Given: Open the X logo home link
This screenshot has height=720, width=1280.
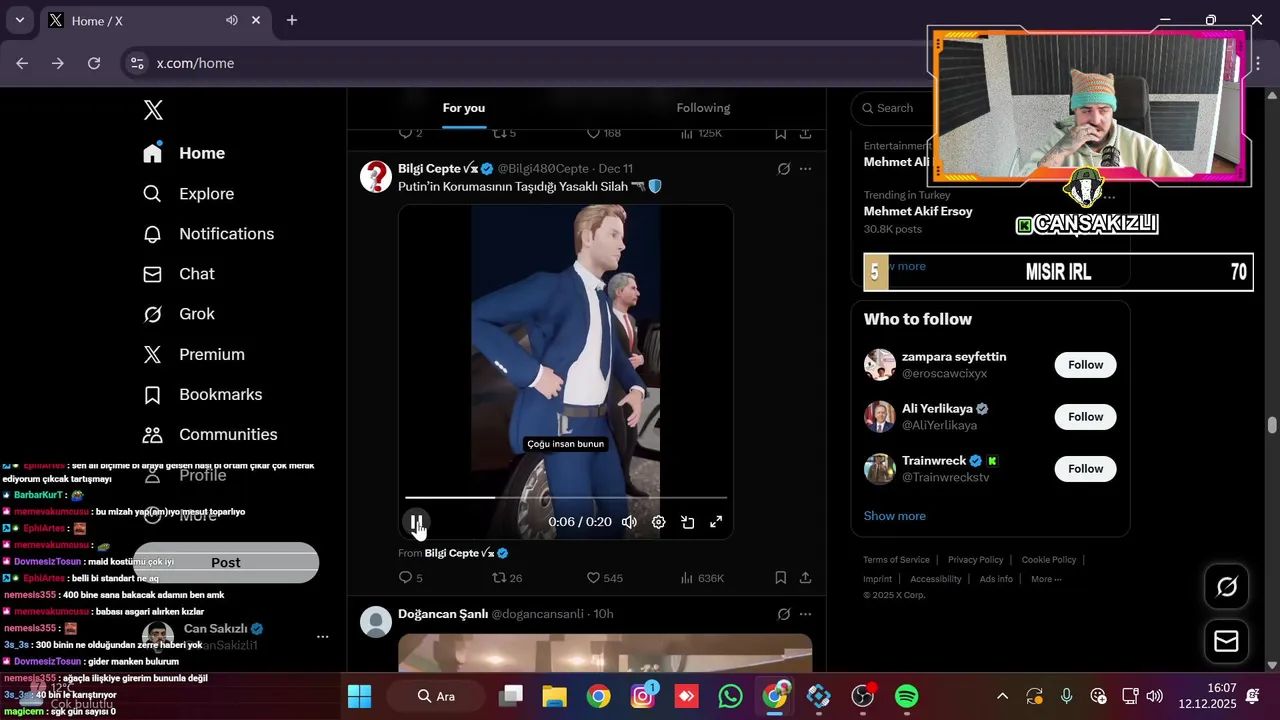Looking at the screenshot, I should point(153,110).
